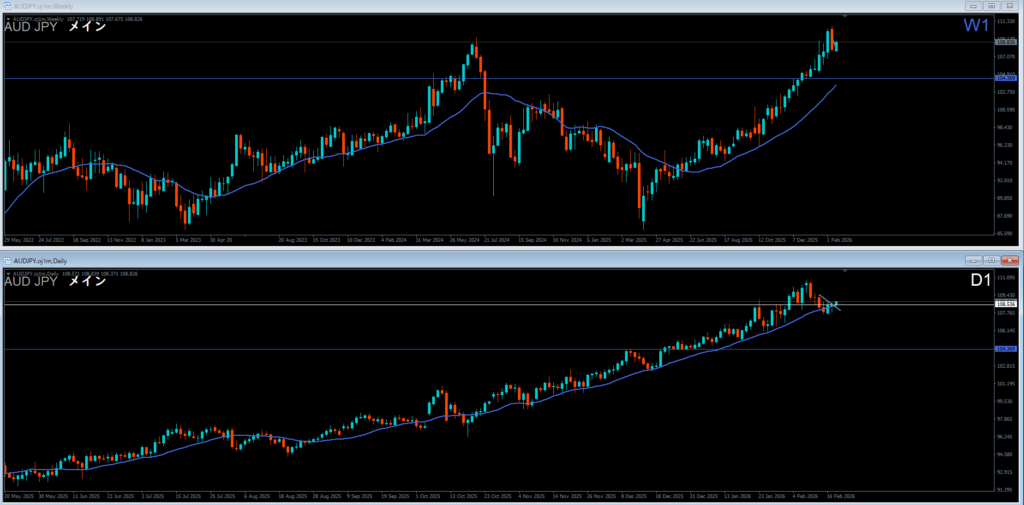The height and width of the screenshot is (505, 1024).
Task: Expand one-click trading arrow on weekly chart
Action: 7,18
